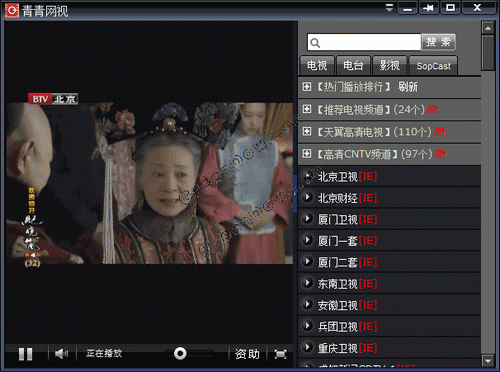The height and width of the screenshot is (372, 500).
Task: Focus the channel search input field
Action: pyautogui.click(x=364, y=42)
